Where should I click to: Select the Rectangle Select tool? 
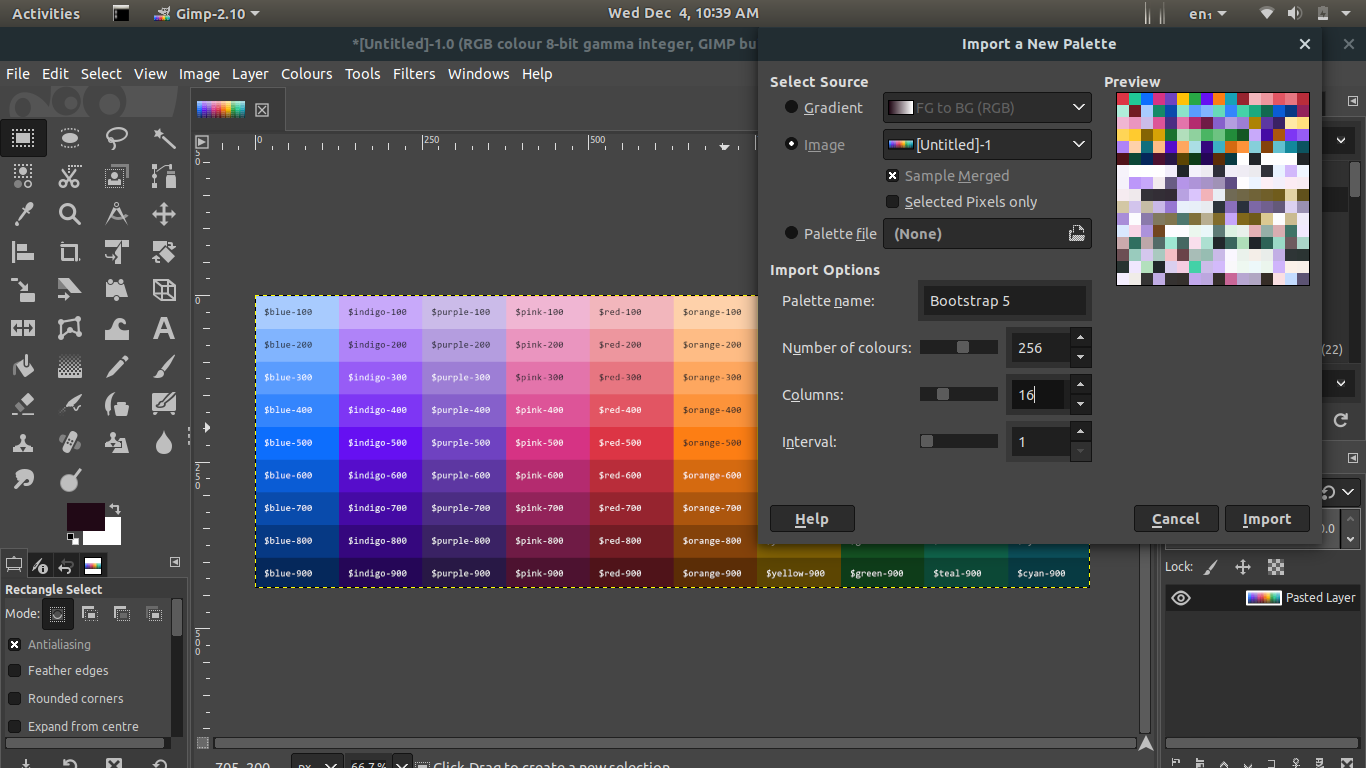pyautogui.click(x=23, y=138)
